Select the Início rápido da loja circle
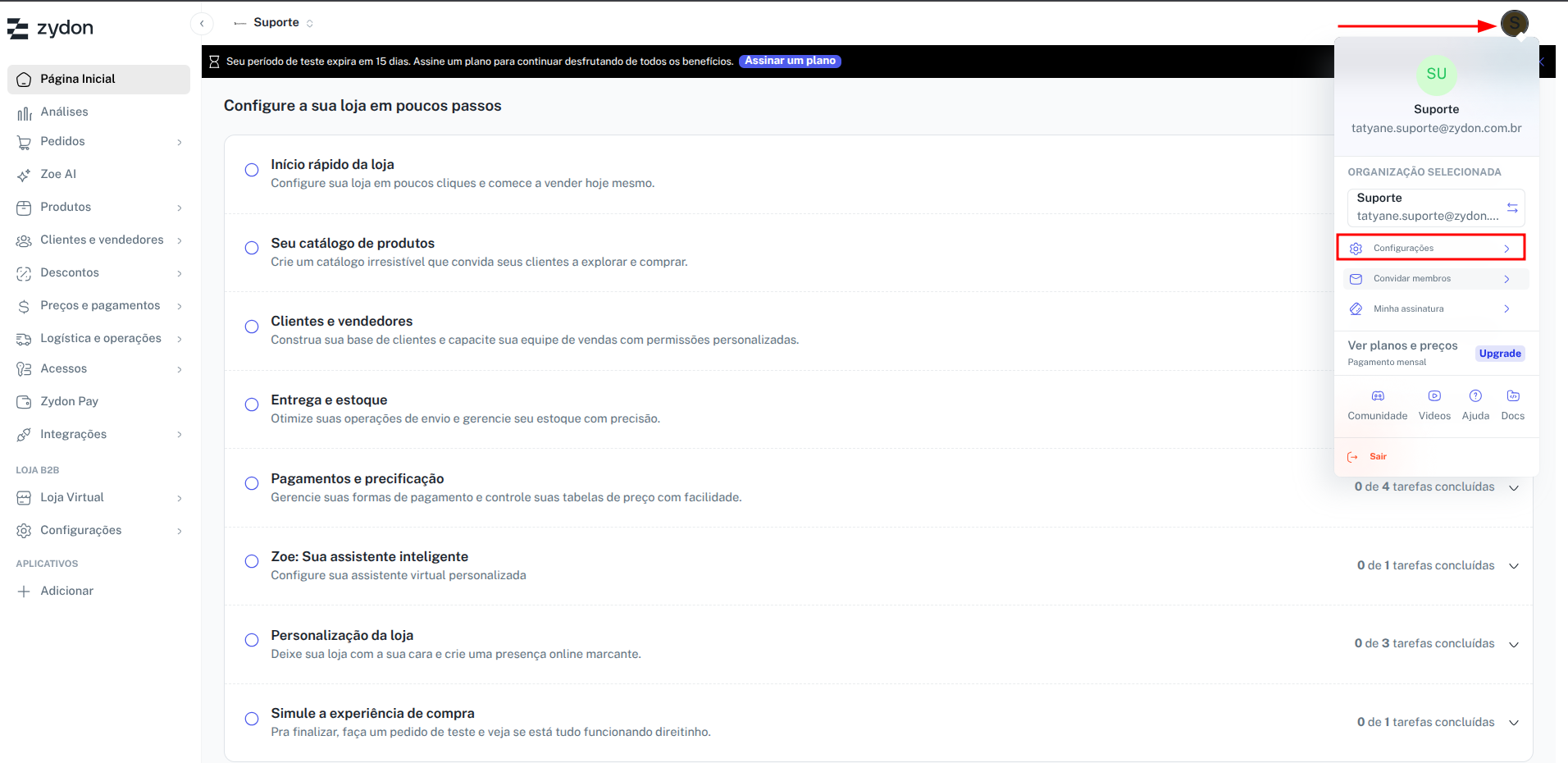 [252, 170]
